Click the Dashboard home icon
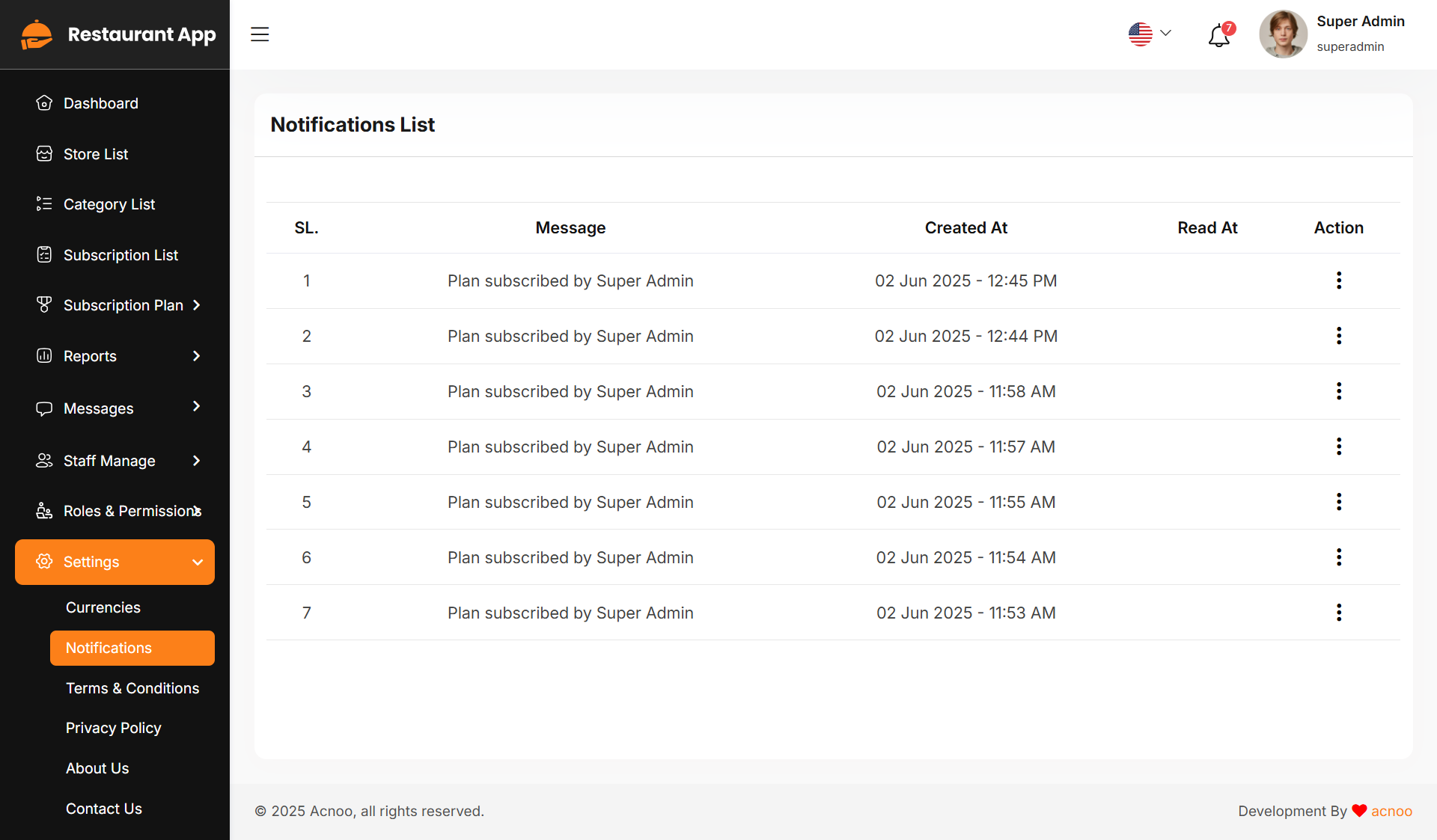The height and width of the screenshot is (840, 1437). [44, 103]
